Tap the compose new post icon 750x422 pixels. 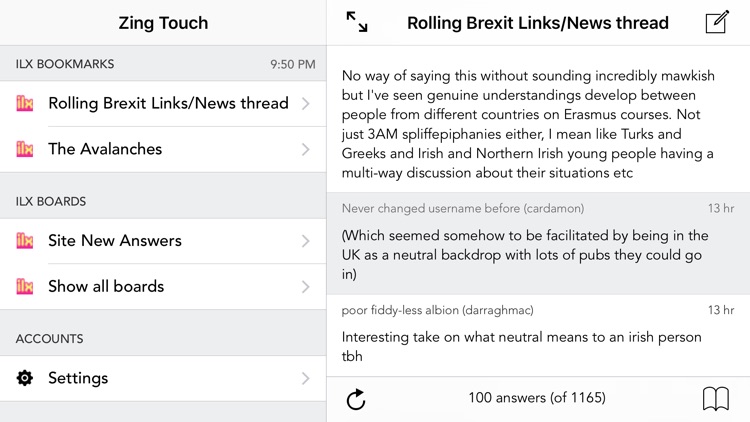(x=717, y=22)
